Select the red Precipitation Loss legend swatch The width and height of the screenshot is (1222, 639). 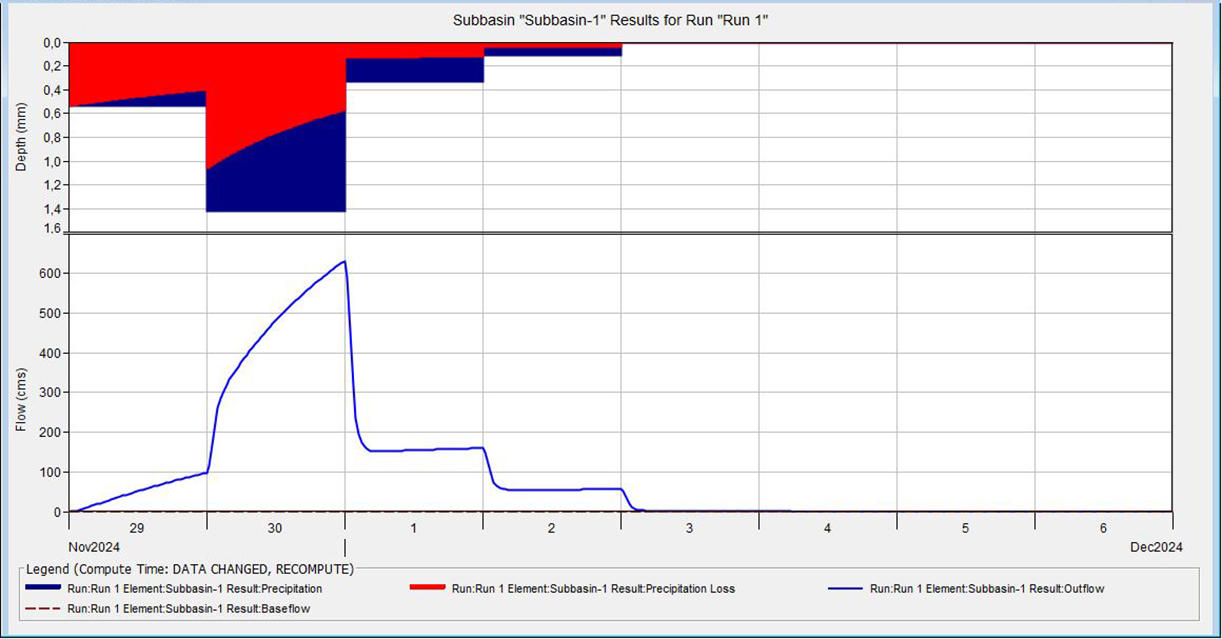coord(427,589)
